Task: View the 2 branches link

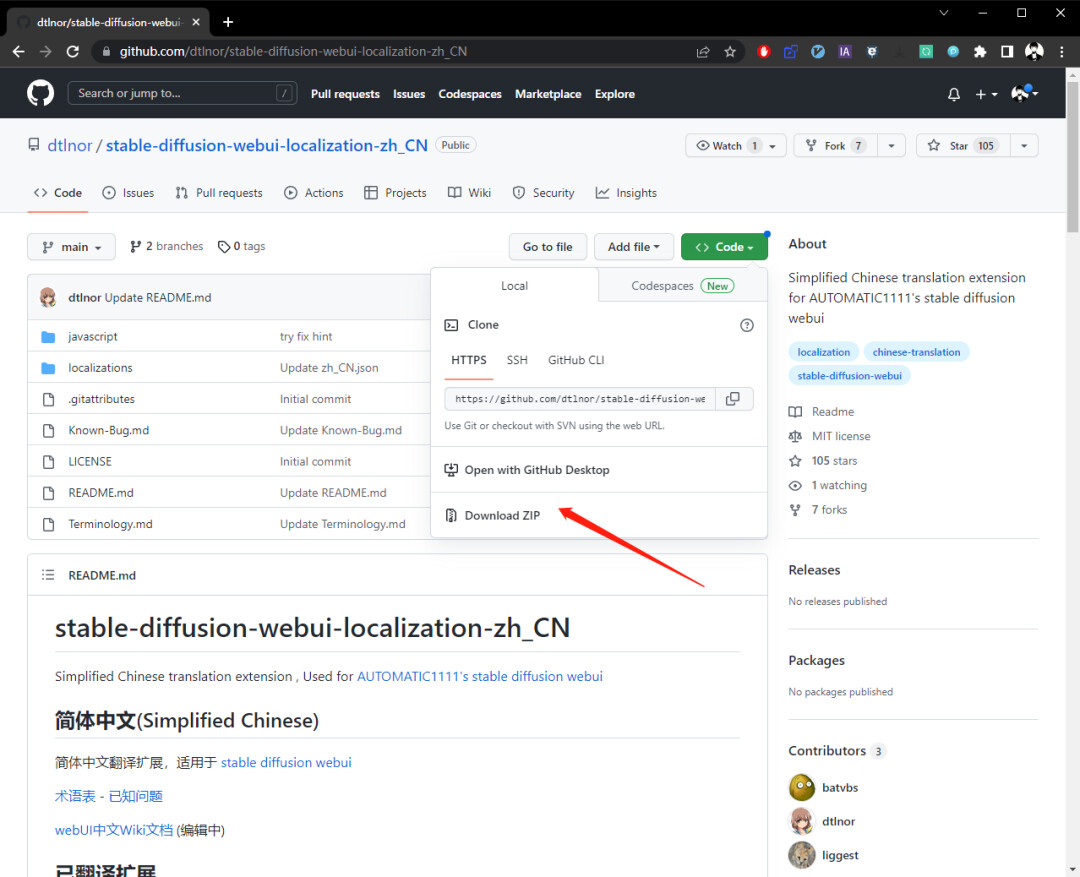Action: pos(167,247)
